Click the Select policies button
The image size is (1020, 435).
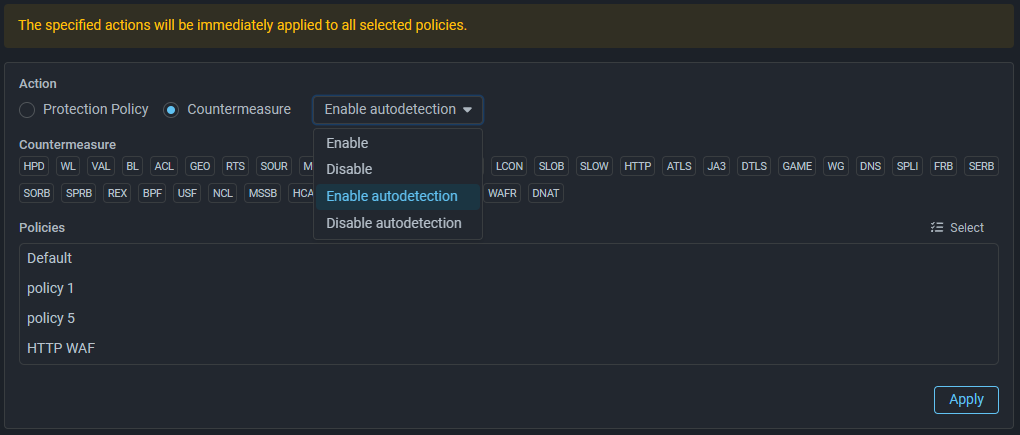pos(957,228)
